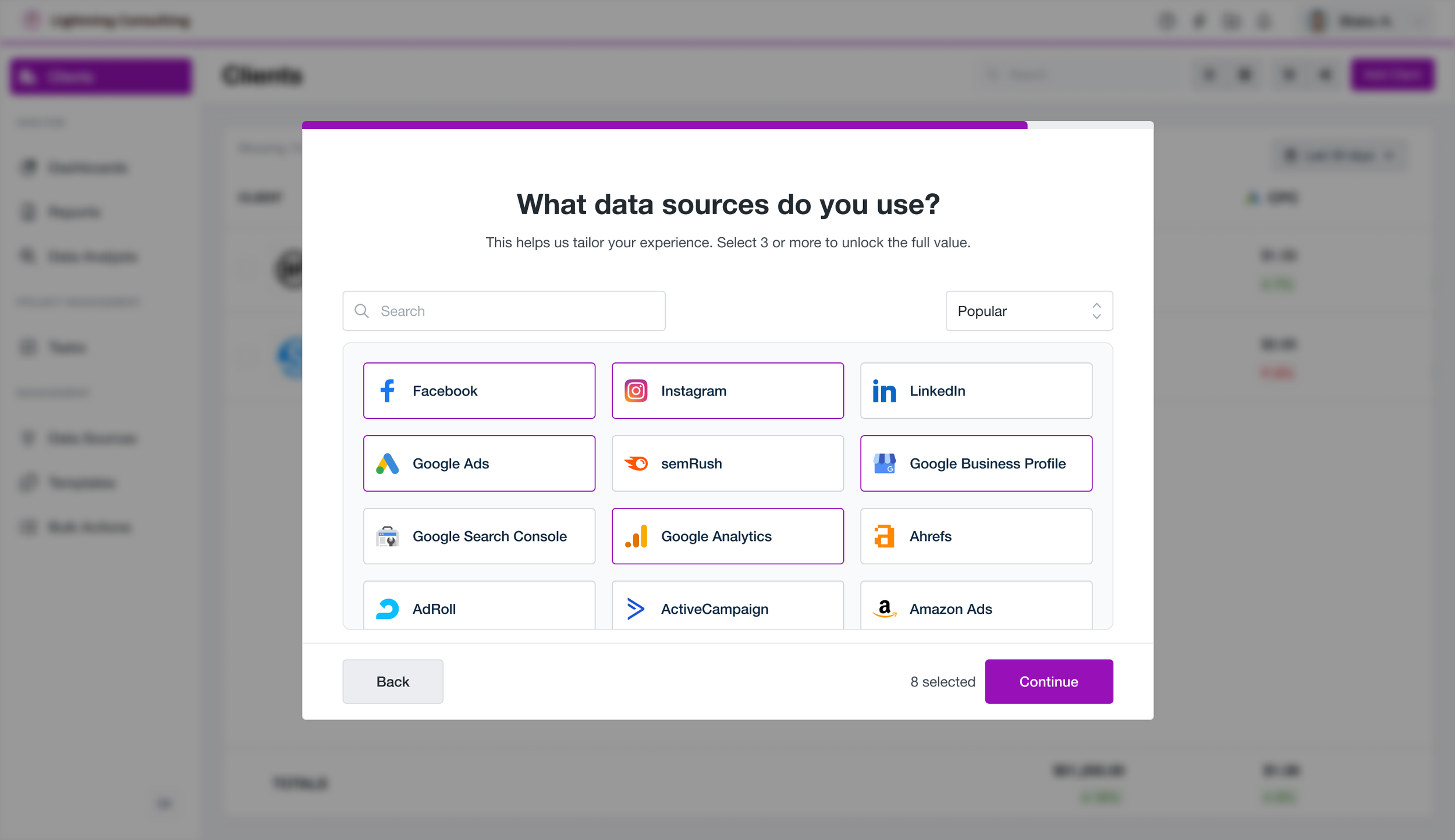Screen dimensions: 1455x840
Task: Click the Instagram logo icon
Action: coord(636,391)
